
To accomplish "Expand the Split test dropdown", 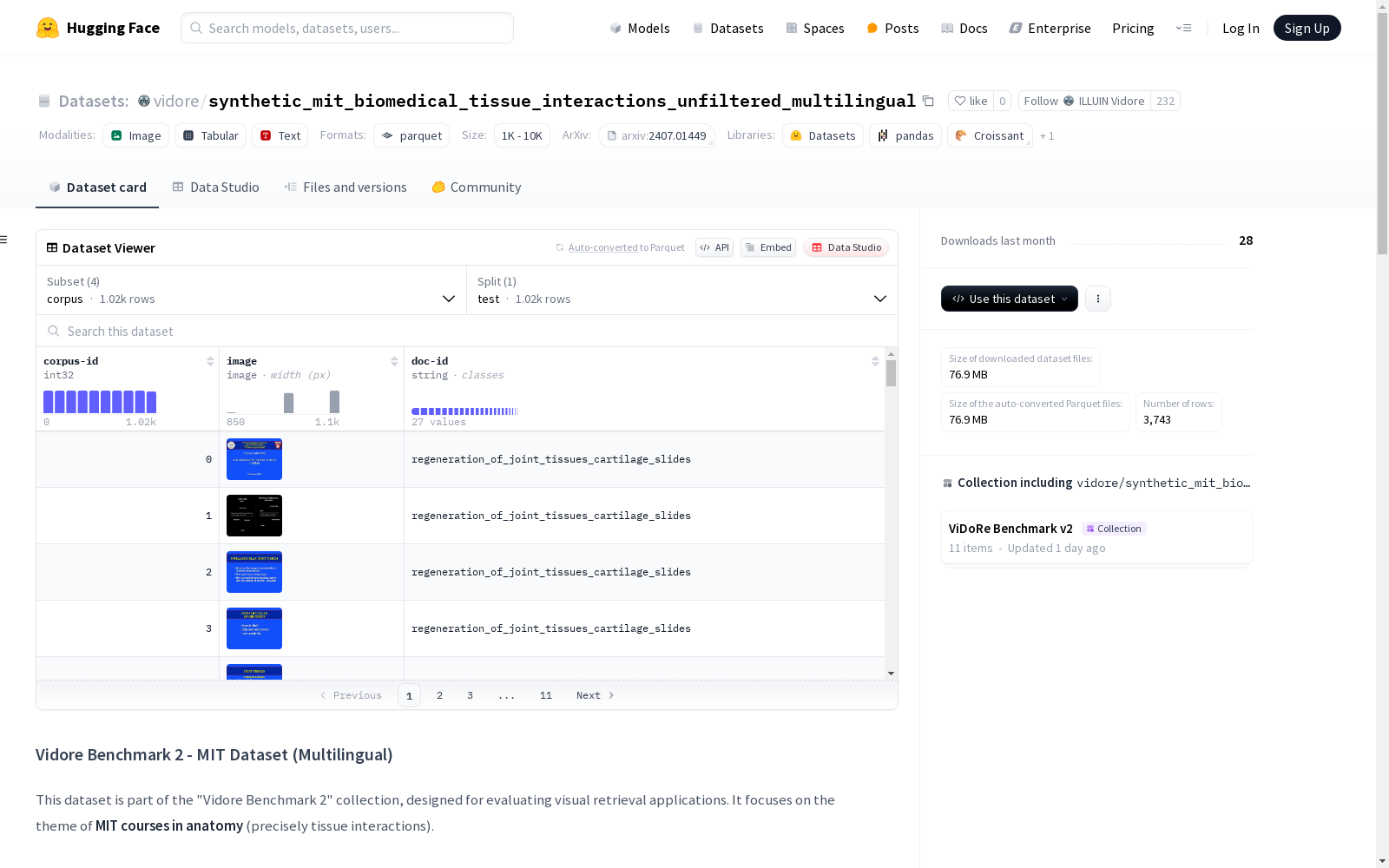I will 682,290.
